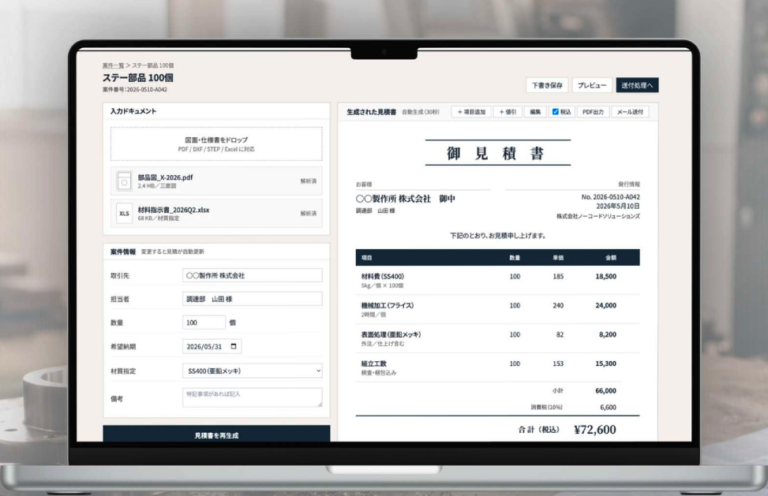Screen dimensions: 768x496
Task: Click the 24,000 amount cell
Action: pyautogui.click(x=606, y=306)
